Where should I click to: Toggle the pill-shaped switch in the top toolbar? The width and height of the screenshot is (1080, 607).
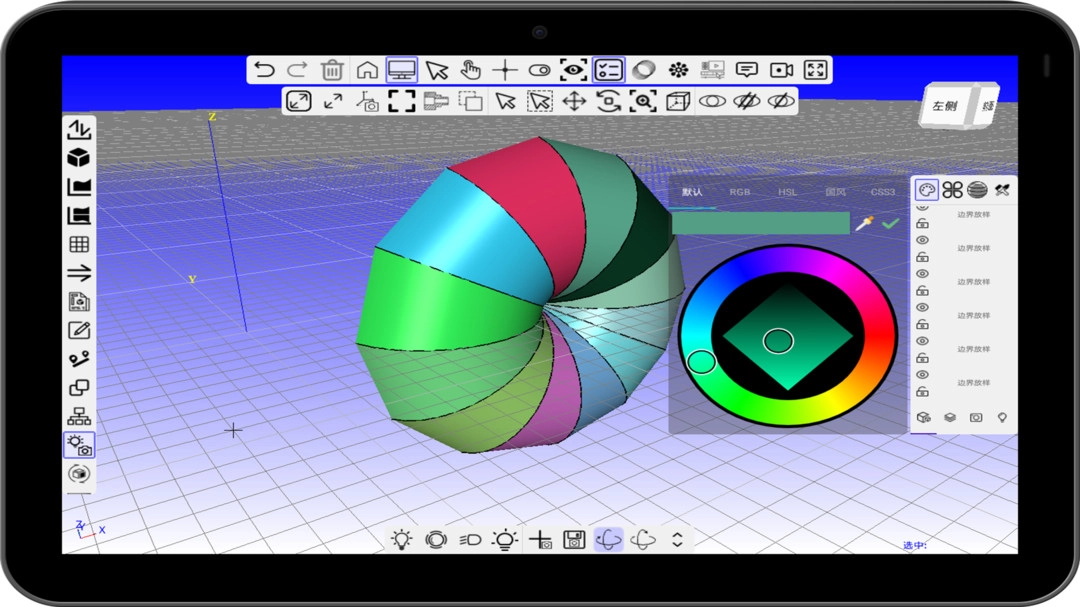(x=539, y=70)
